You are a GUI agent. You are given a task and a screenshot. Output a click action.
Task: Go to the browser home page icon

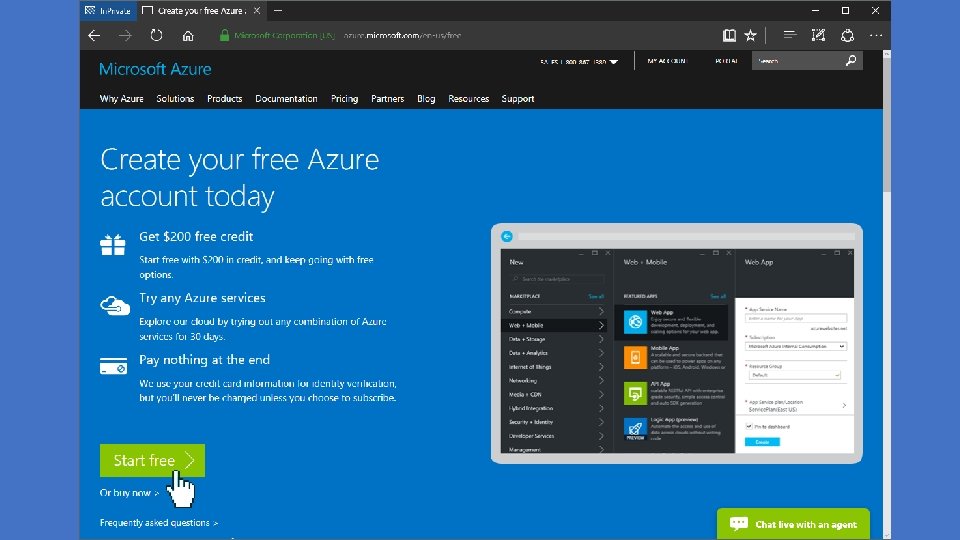(188, 36)
